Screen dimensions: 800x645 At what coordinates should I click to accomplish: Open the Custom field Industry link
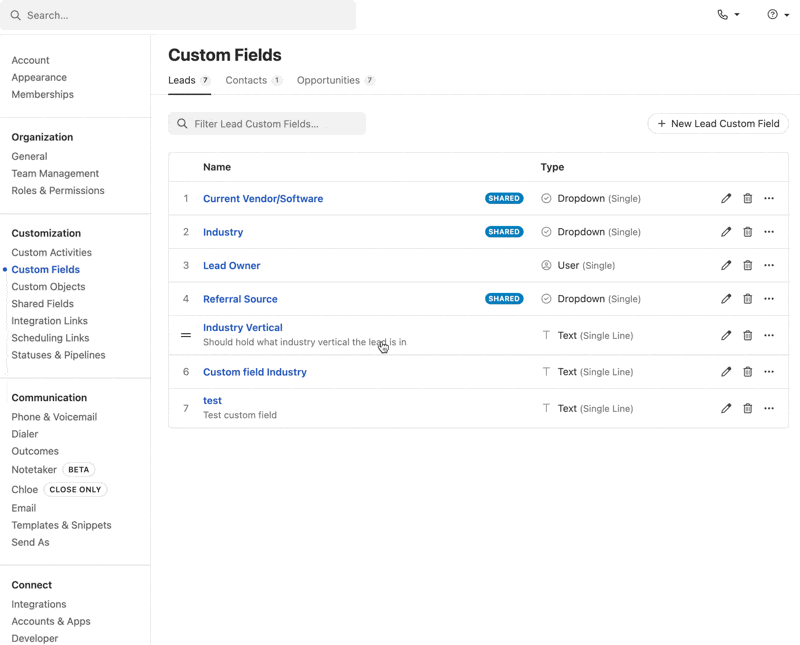[x=255, y=372]
